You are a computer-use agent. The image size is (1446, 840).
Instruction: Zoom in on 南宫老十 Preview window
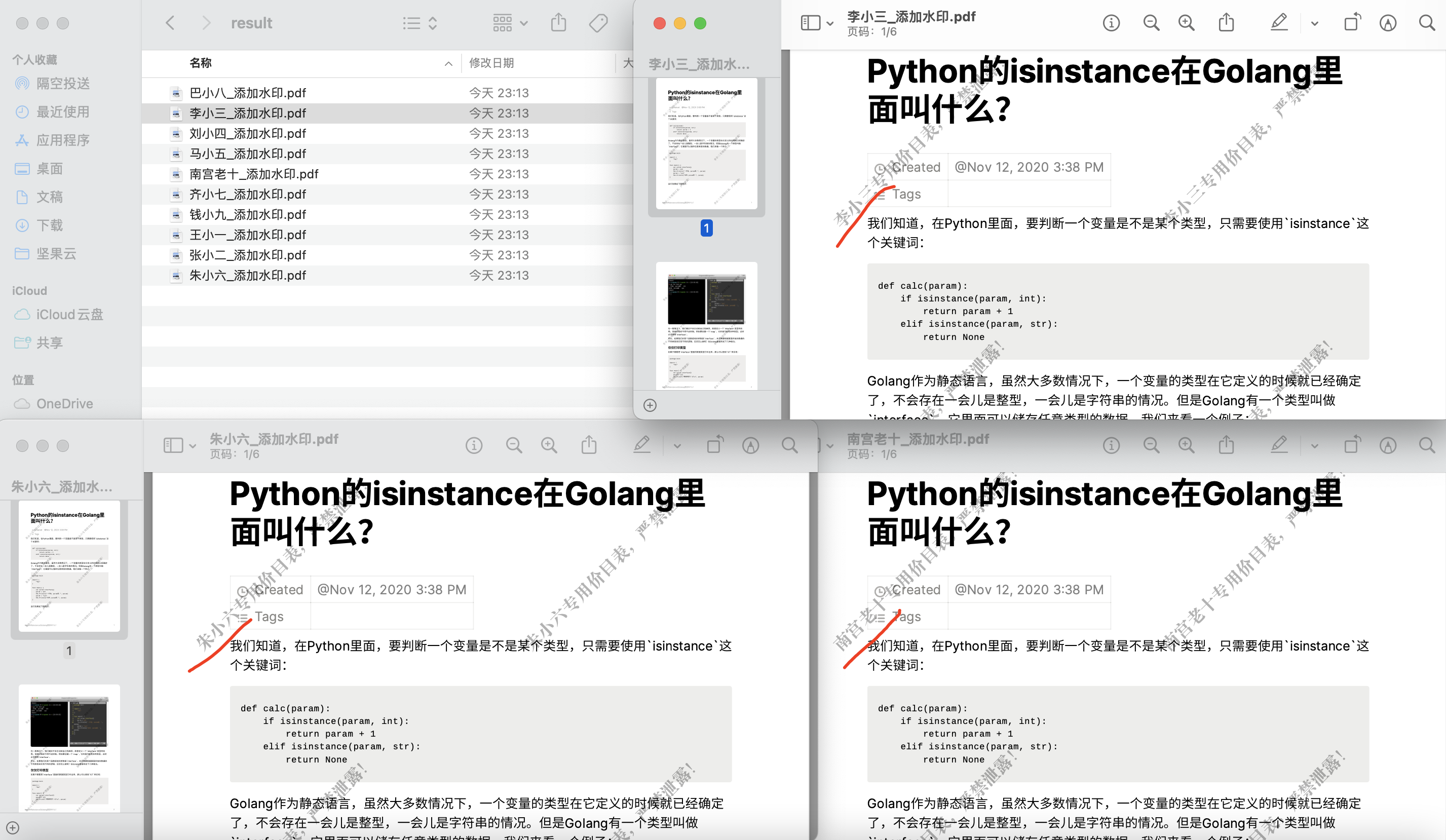click(x=1186, y=445)
